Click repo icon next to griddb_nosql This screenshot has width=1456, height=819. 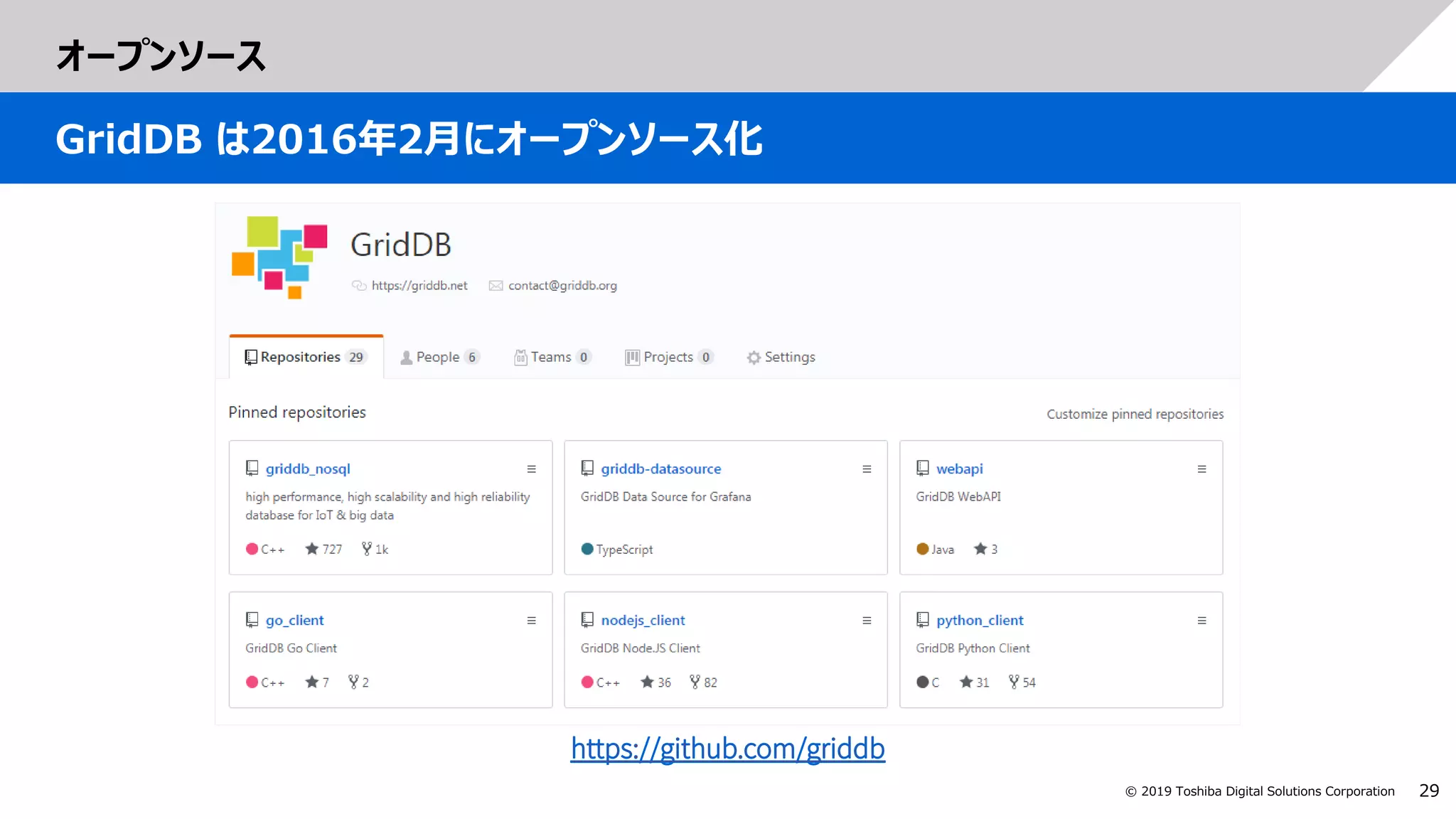point(252,468)
